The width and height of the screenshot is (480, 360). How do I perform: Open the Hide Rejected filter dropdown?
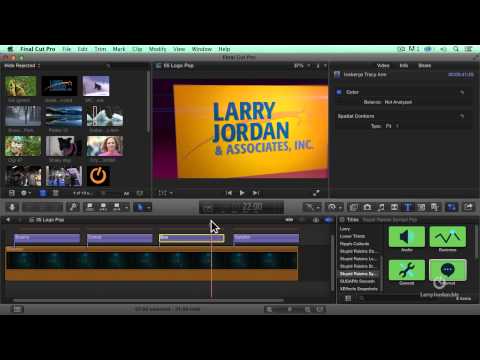(x=22, y=66)
